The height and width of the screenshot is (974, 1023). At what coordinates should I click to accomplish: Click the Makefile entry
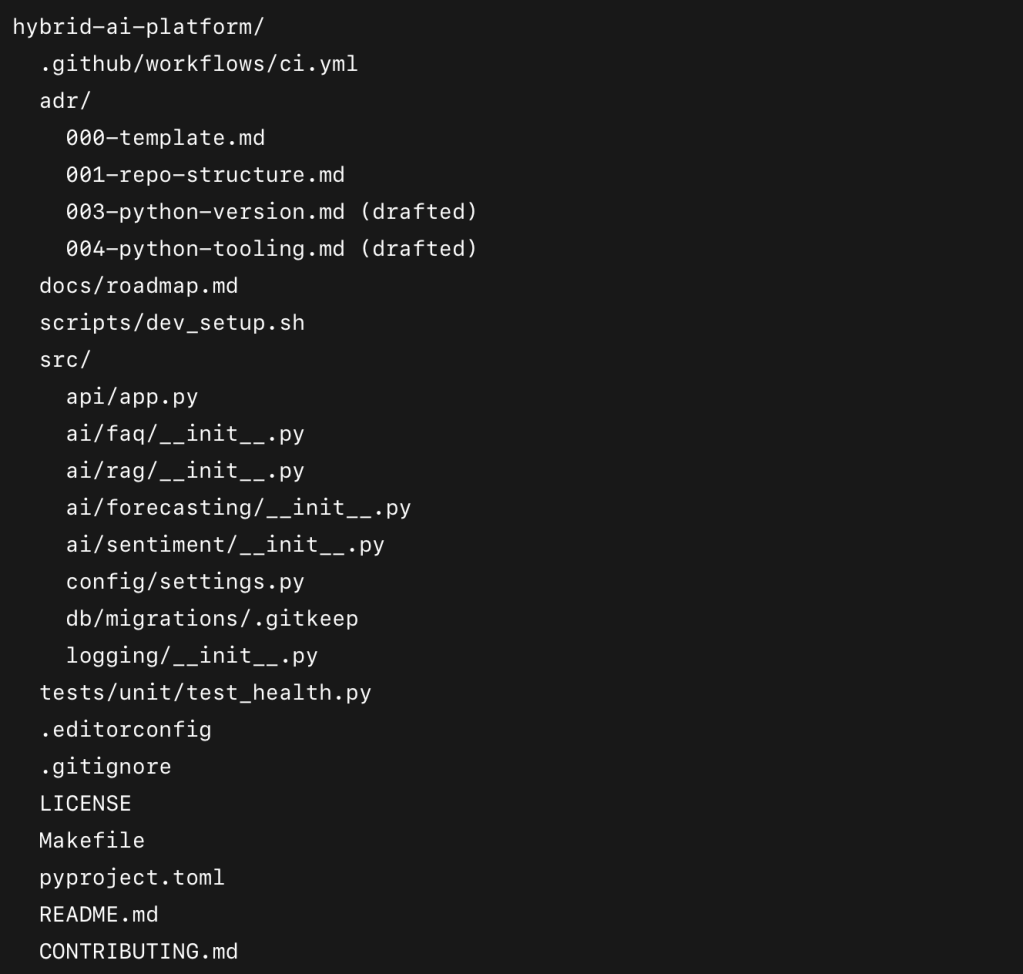[x=92, y=840]
